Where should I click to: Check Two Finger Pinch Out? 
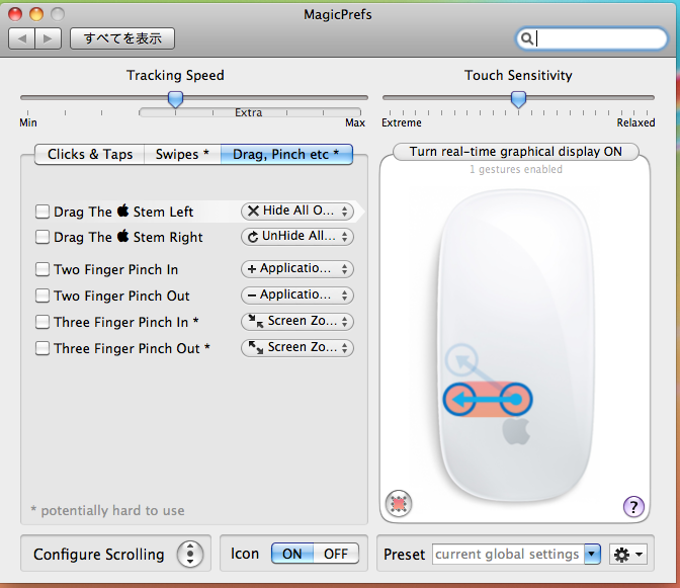(42, 296)
